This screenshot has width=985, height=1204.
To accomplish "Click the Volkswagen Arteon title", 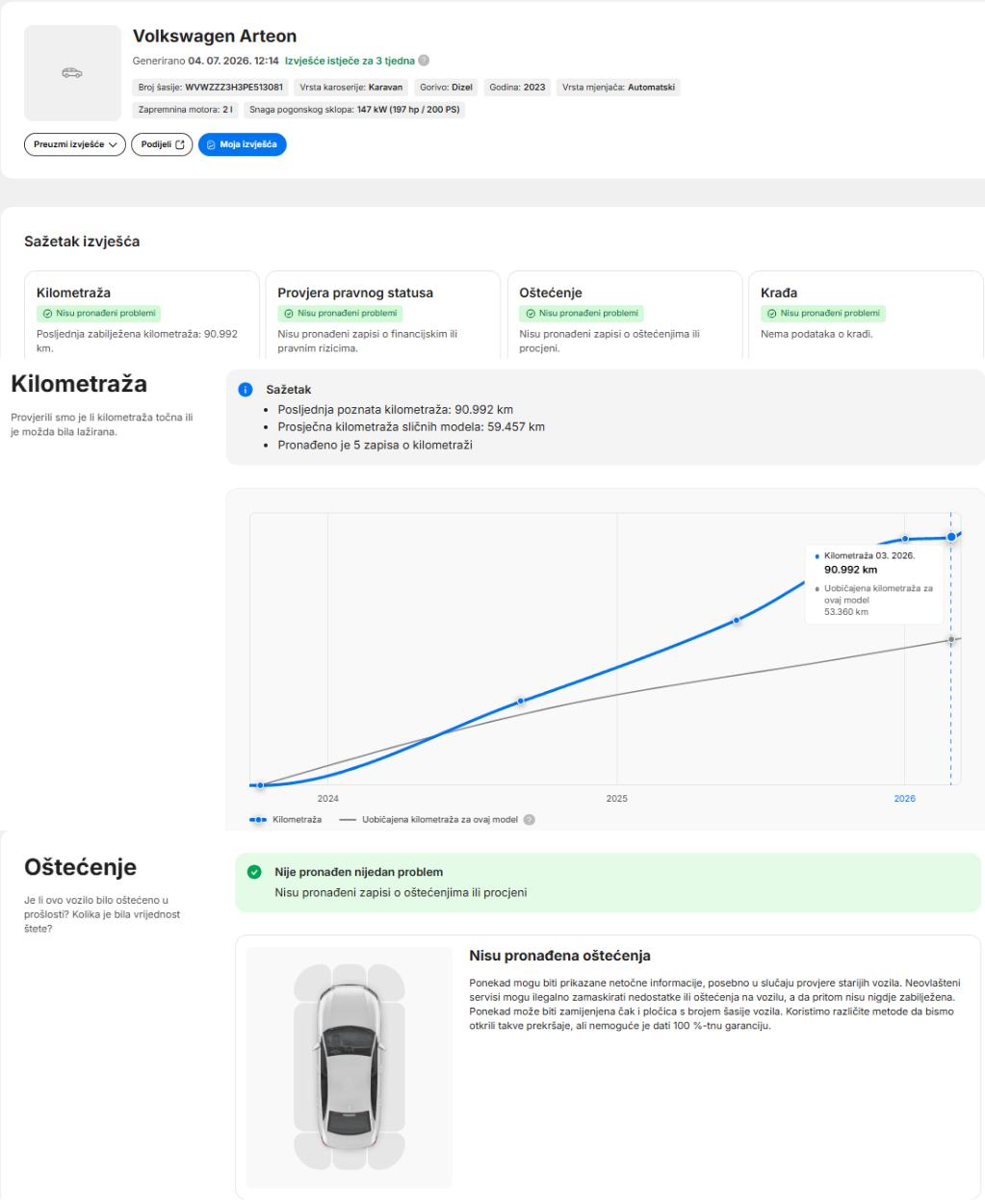I will pyautogui.click(x=215, y=37).
